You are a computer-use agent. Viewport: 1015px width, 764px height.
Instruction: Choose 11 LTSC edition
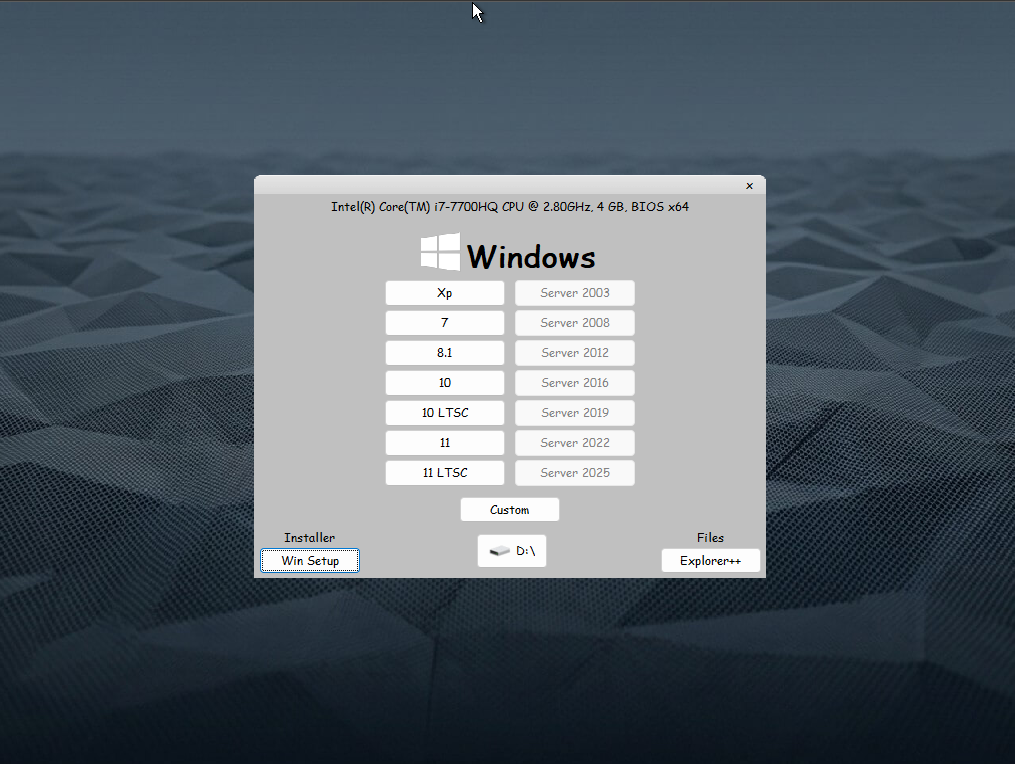click(445, 473)
